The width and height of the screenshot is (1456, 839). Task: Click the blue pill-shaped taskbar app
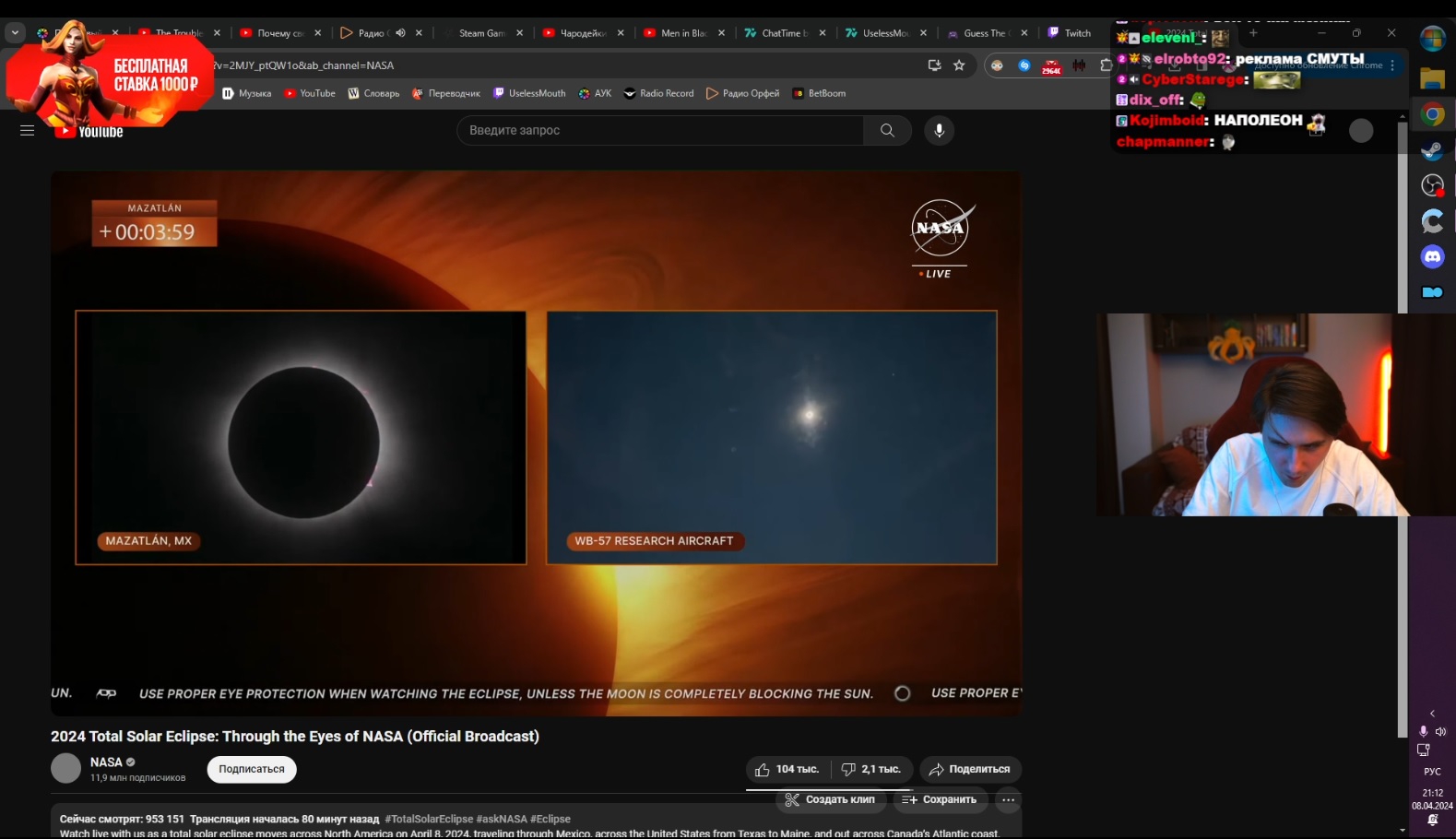(x=1432, y=292)
